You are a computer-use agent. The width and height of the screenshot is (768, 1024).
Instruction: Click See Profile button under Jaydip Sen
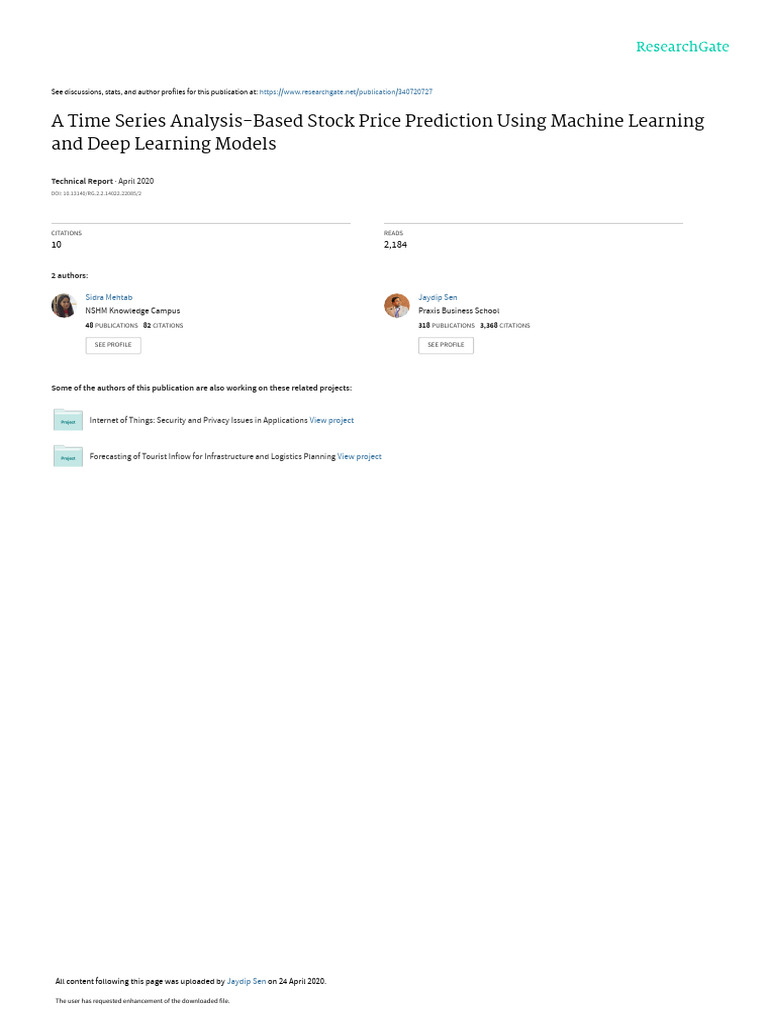pyautogui.click(x=446, y=345)
